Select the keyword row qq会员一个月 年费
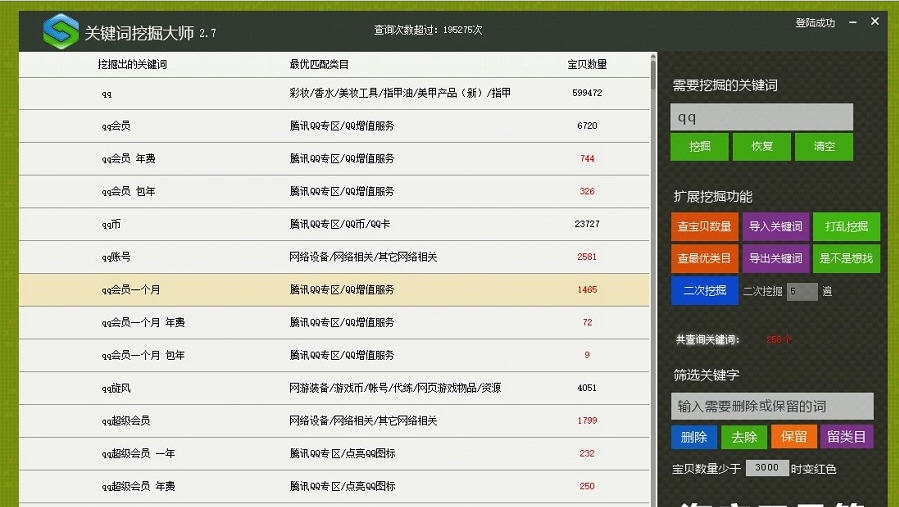Screen dimensions: 899x507 point(334,322)
